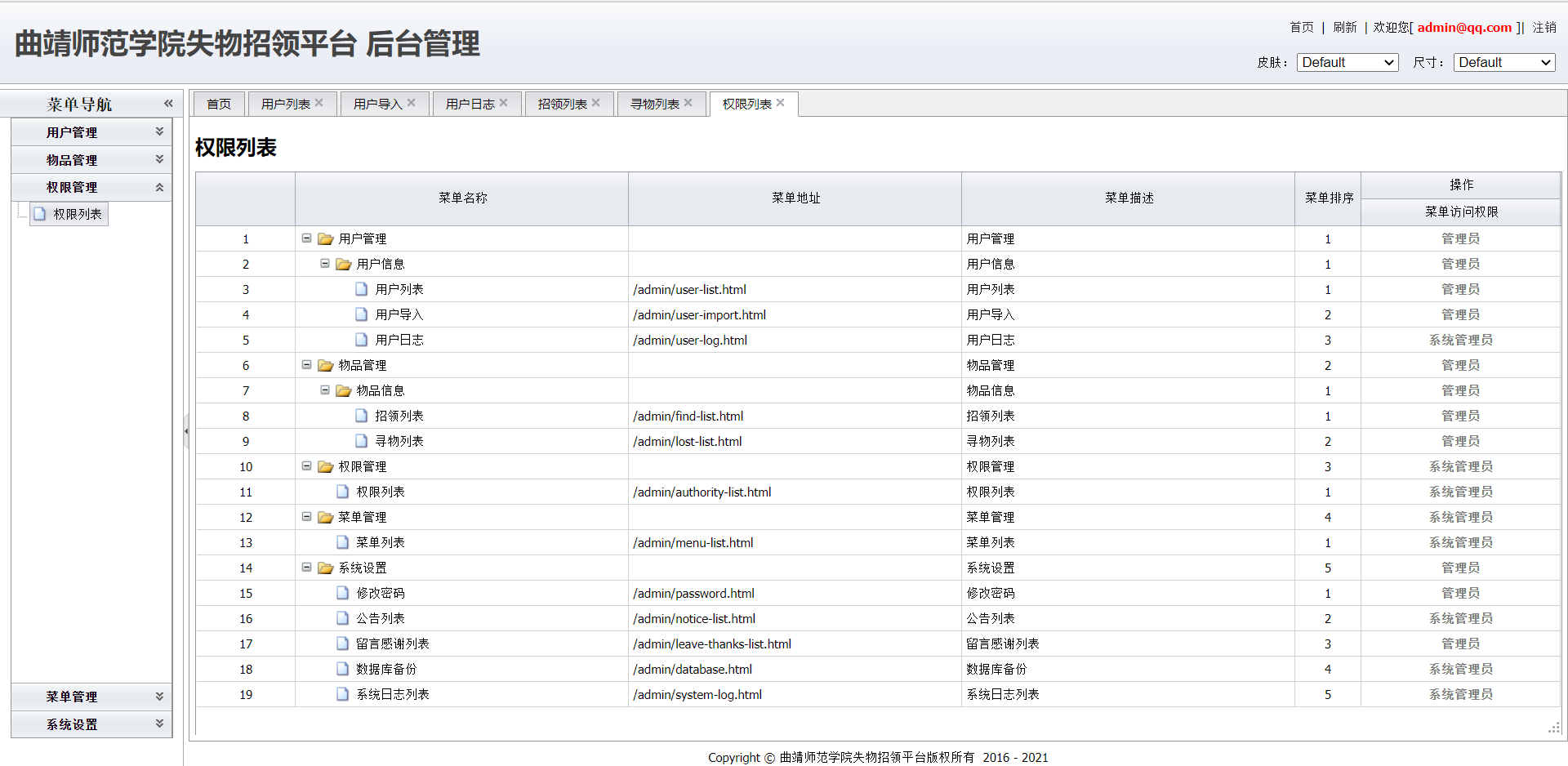This screenshot has height=766, width=1568.
Task: Click the file icon of 数据库备份 row
Action: [x=343, y=669]
